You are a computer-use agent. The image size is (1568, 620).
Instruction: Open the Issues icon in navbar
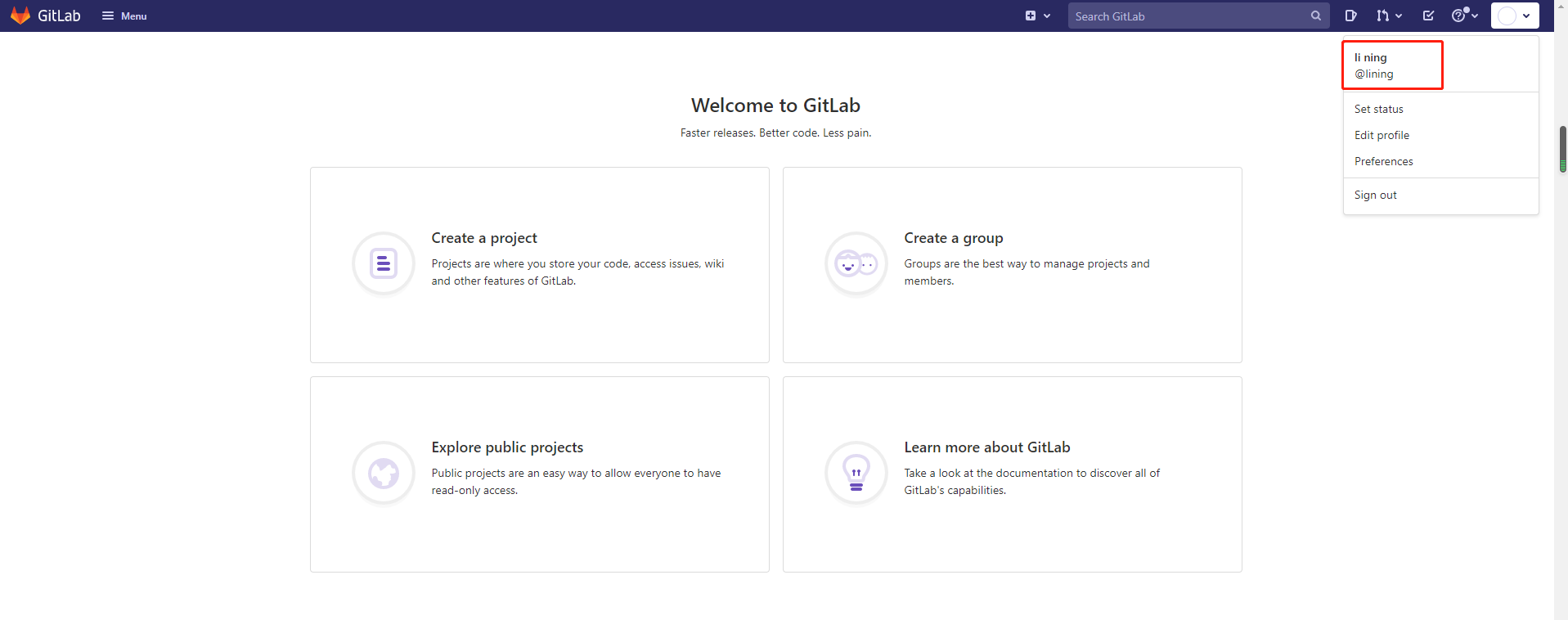(1350, 16)
